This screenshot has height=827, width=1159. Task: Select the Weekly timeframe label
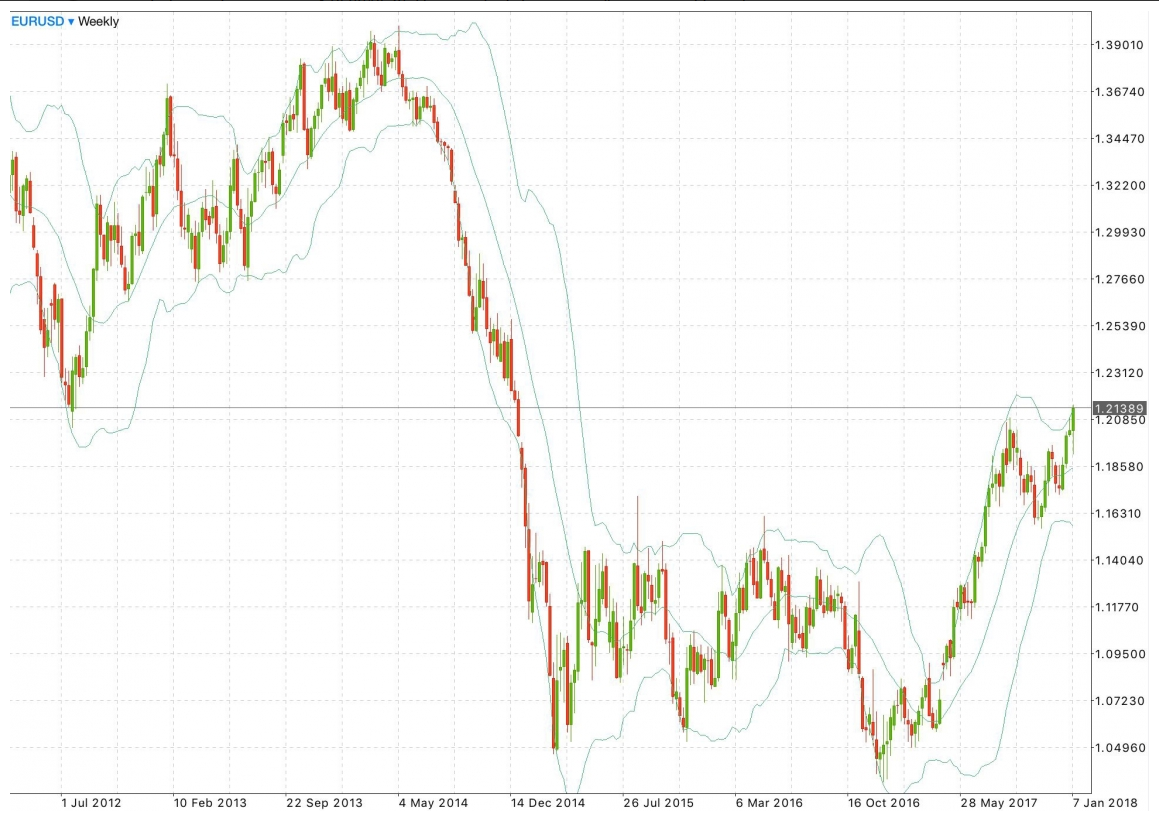coord(98,21)
